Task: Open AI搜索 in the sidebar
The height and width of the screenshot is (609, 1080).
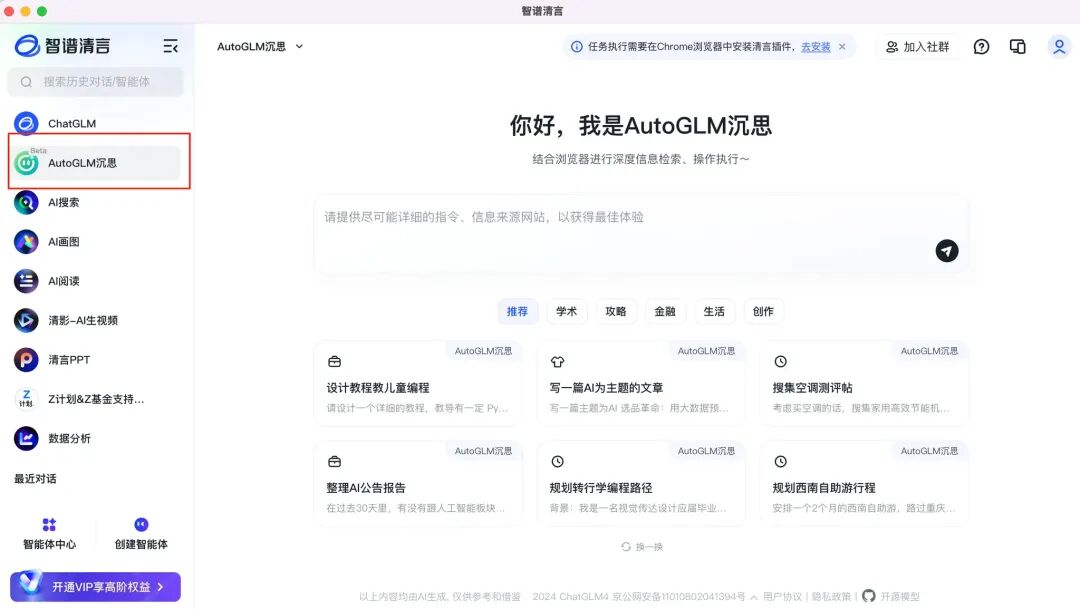Action: click(96, 203)
